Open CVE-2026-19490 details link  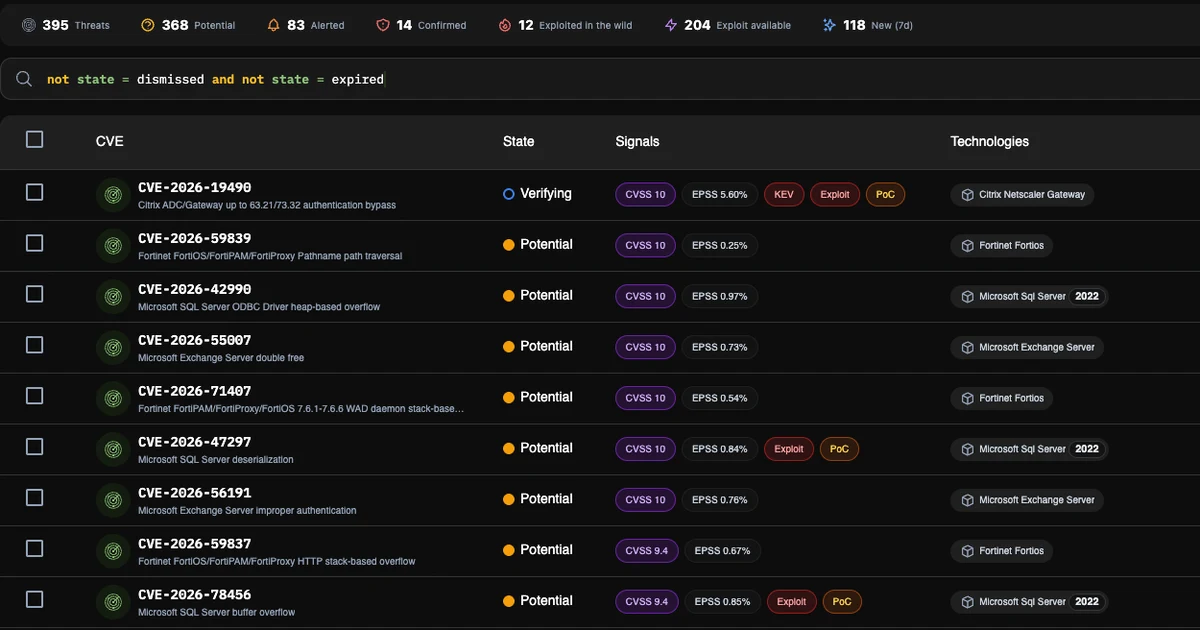pyautogui.click(x=194, y=187)
